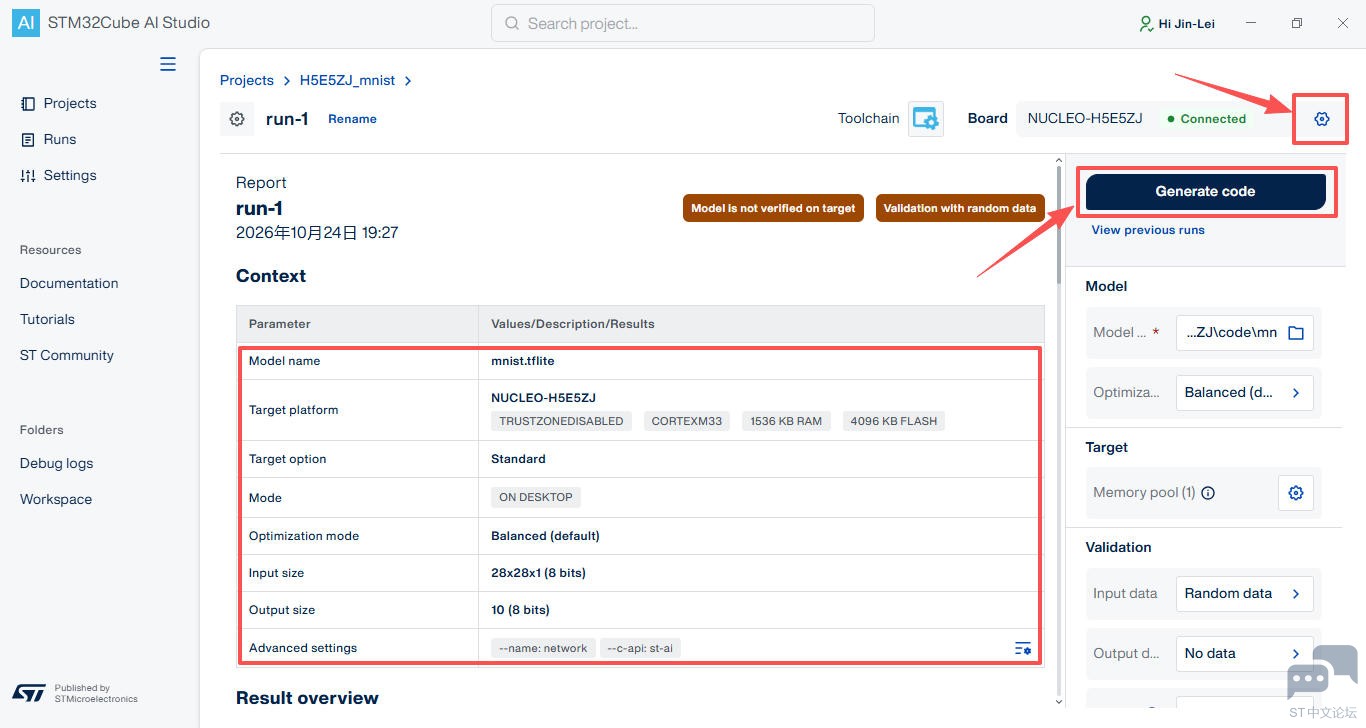The height and width of the screenshot is (728, 1366).
Task: Open the Runs sidebar item
Action: (x=49, y=139)
